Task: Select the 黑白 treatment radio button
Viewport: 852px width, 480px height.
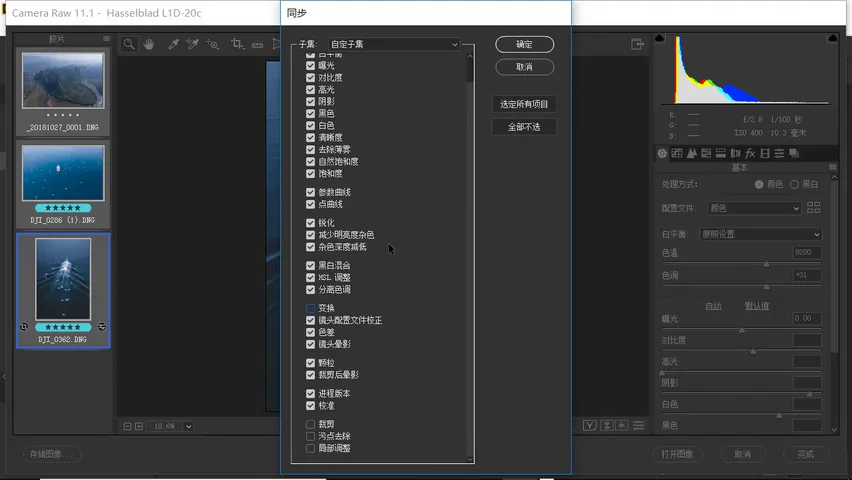Action: tap(794, 184)
